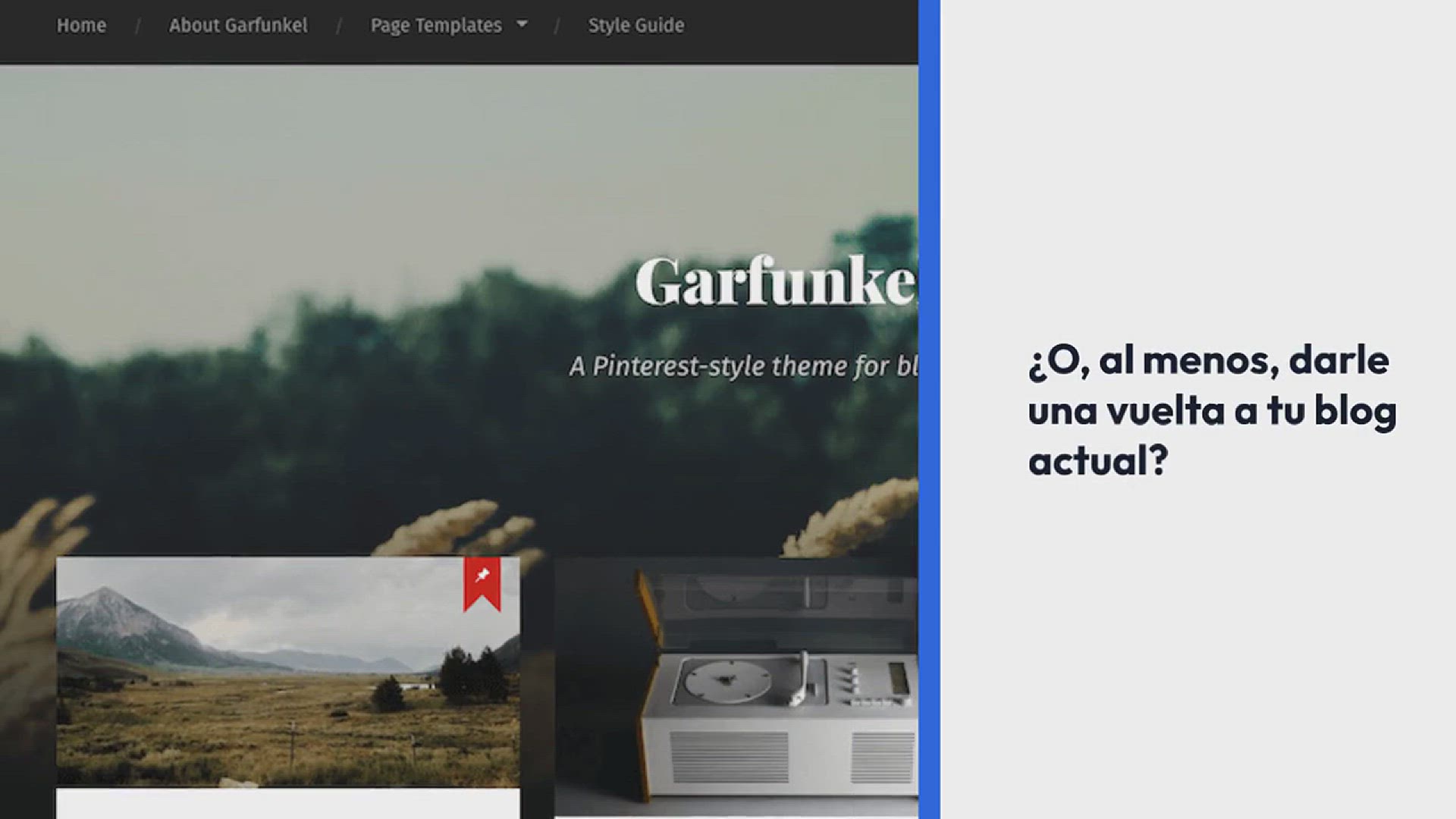This screenshot has height=819, width=1456.
Task: Click the slash separator before Style Guide
Action: (557, 27)
